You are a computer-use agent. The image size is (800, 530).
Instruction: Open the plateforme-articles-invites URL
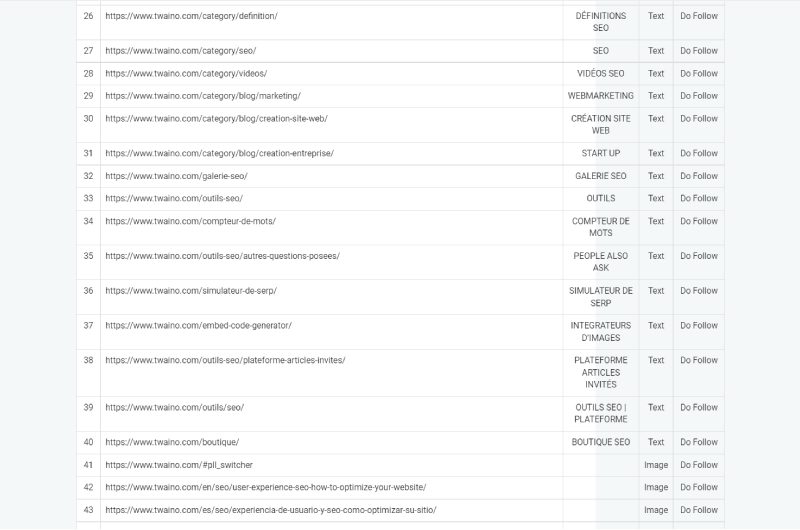(225, 360)
